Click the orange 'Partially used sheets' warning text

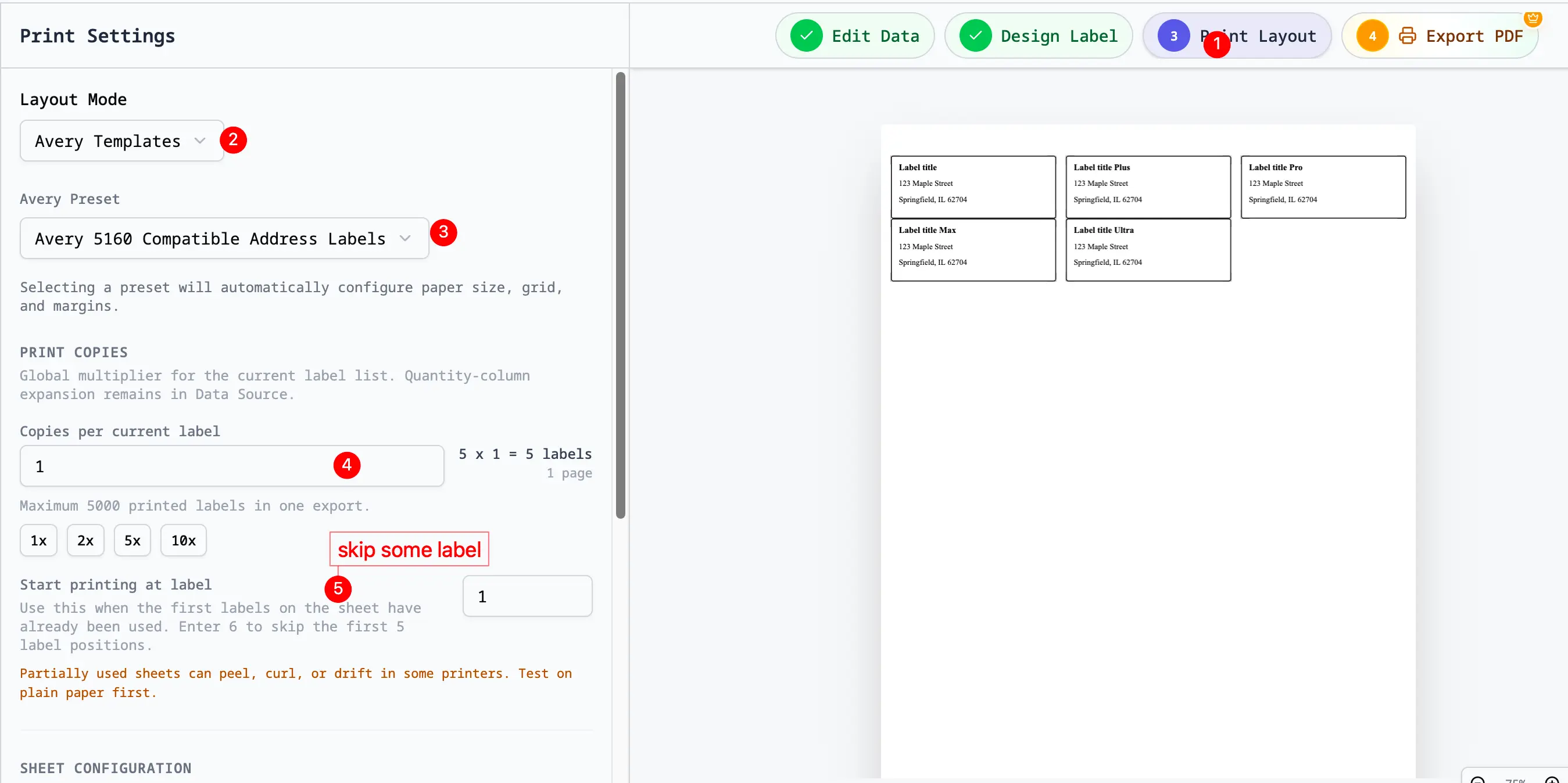[x=296, y=683]
